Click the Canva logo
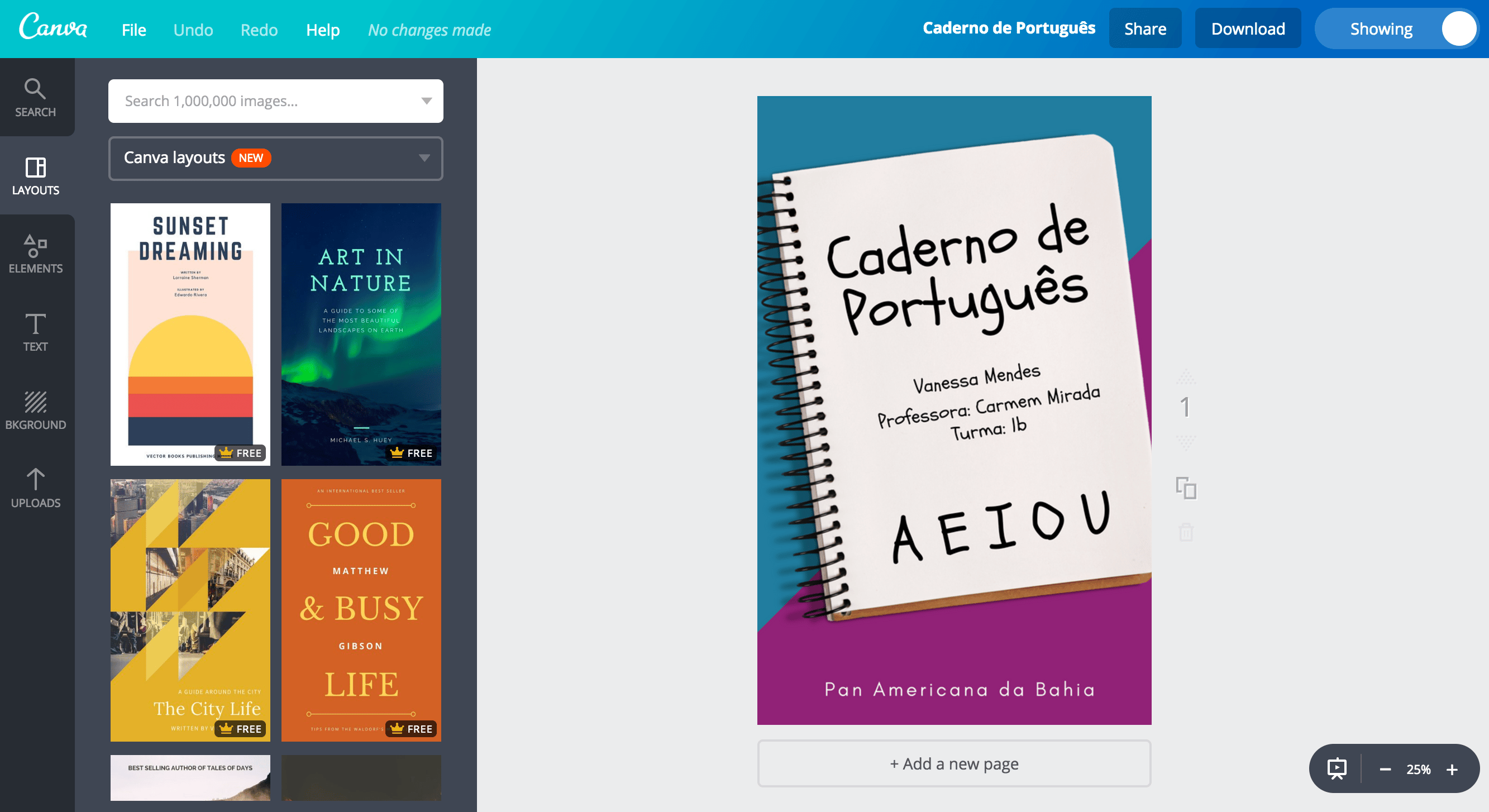Viewport: 1489px width, 812px height. click(53, 28)
